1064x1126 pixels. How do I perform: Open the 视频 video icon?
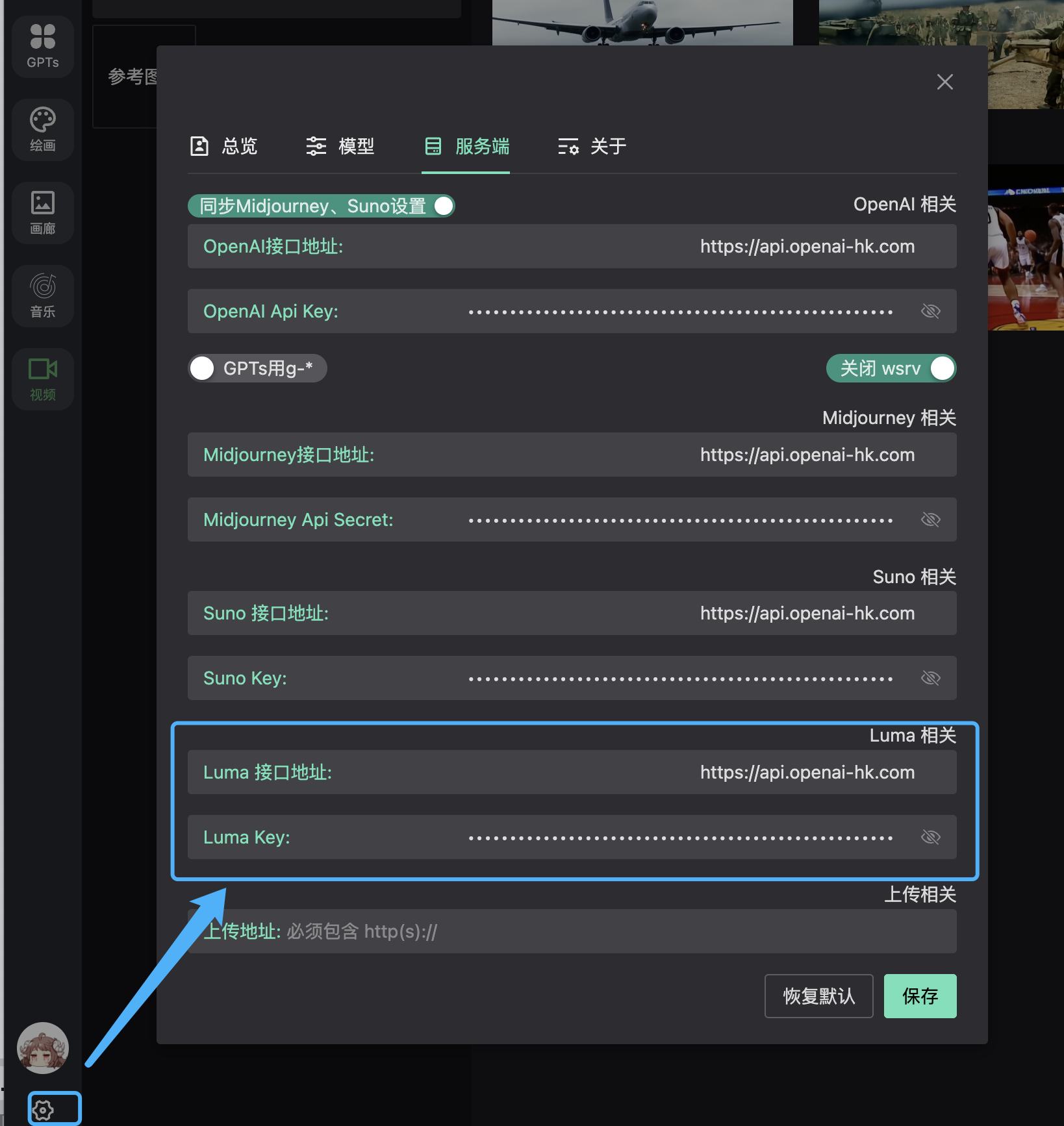(43, 379)
